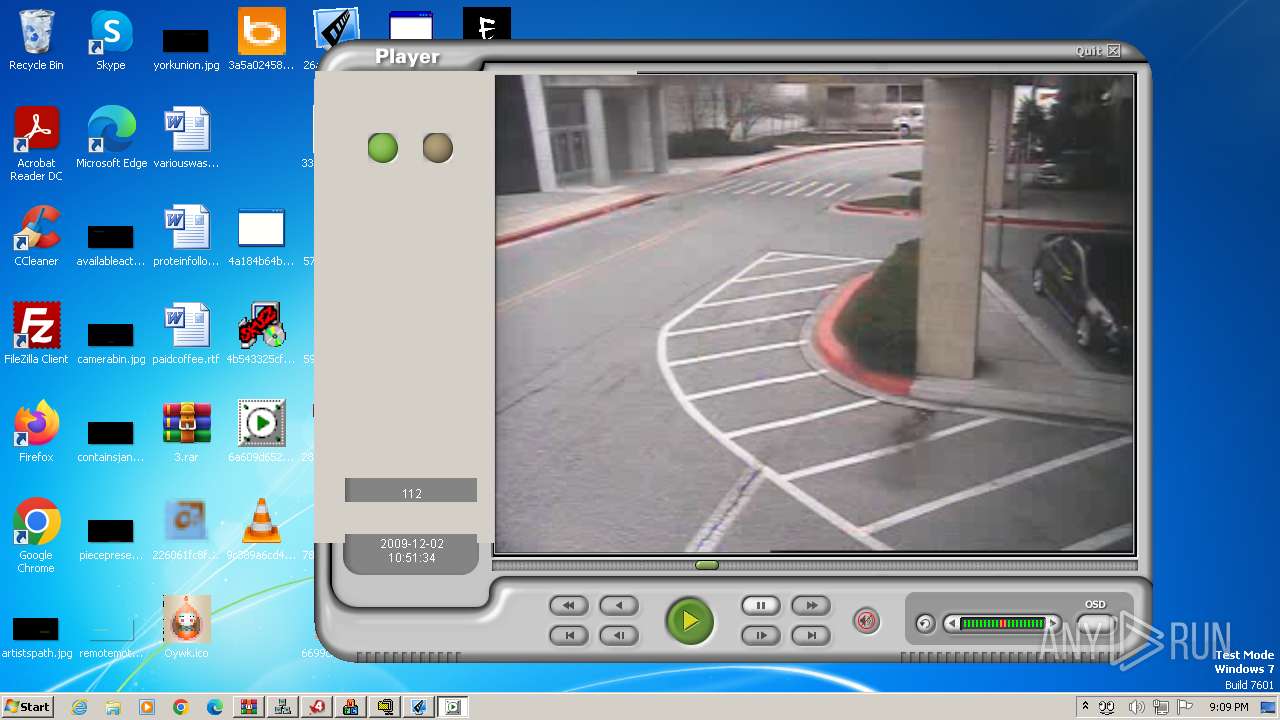1280x720 pixels.
Task: Select the 3a5a02458 desktop icon
Action: (262, 40)
